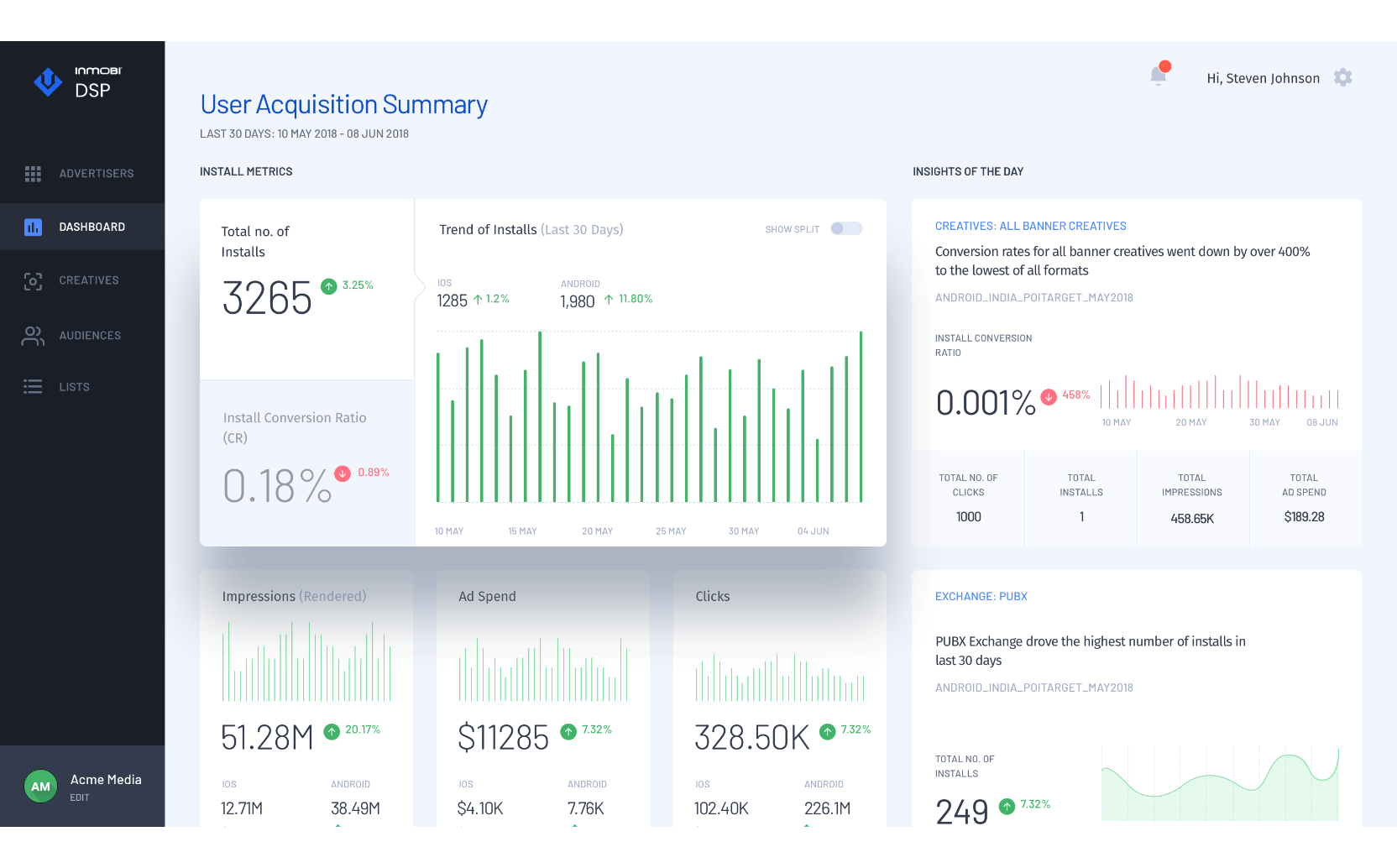
Task: Click the Audiences people icon
Action: (x=33, y=336)
